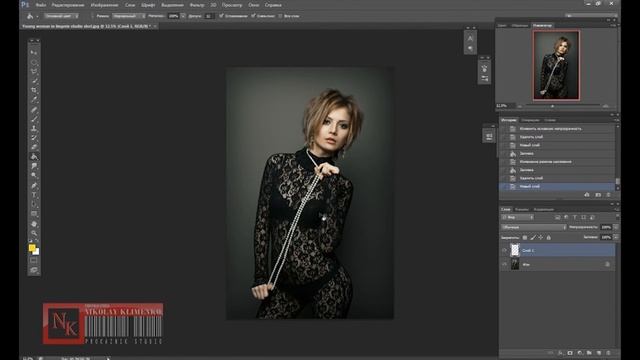Select the Clone Stamp tool

34,129
